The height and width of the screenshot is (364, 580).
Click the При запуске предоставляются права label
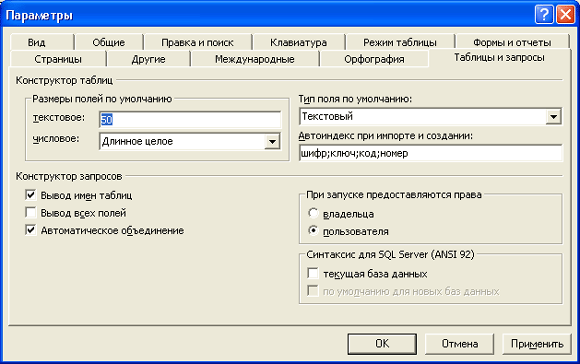tap(394, 195)
